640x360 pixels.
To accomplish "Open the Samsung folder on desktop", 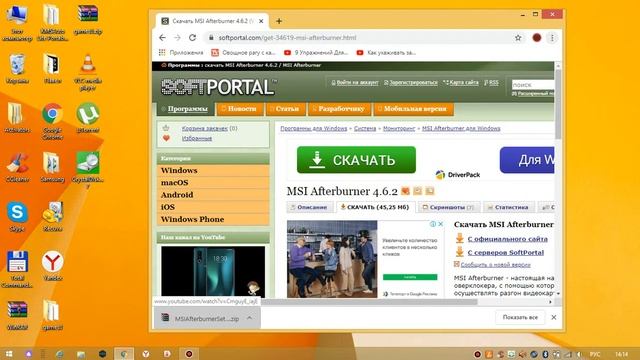I will pyautogui.click(x=52, y=167).
